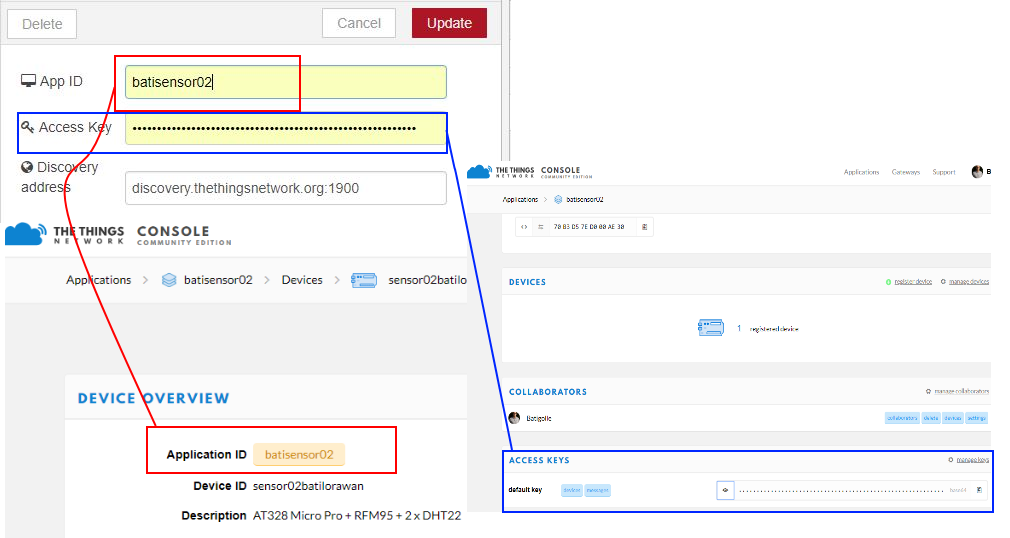Toggle the hex format <> button for the EUI
Viewport: 1010px width, 538px height.
click(x=524, y=227)
